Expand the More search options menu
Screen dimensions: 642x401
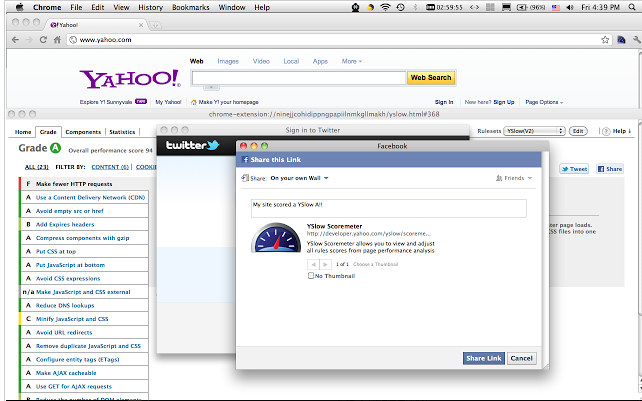pyautogui.click(x=352, y=61)
